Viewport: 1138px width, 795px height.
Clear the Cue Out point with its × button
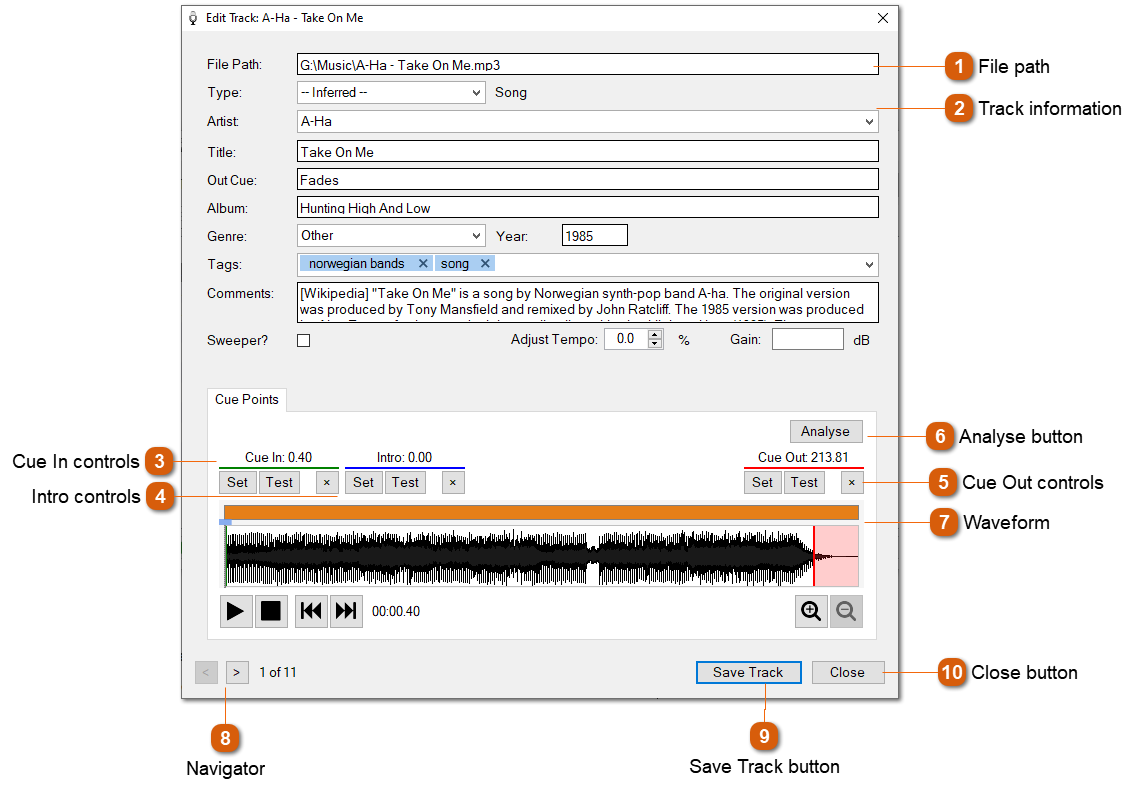tap(851, 482)
